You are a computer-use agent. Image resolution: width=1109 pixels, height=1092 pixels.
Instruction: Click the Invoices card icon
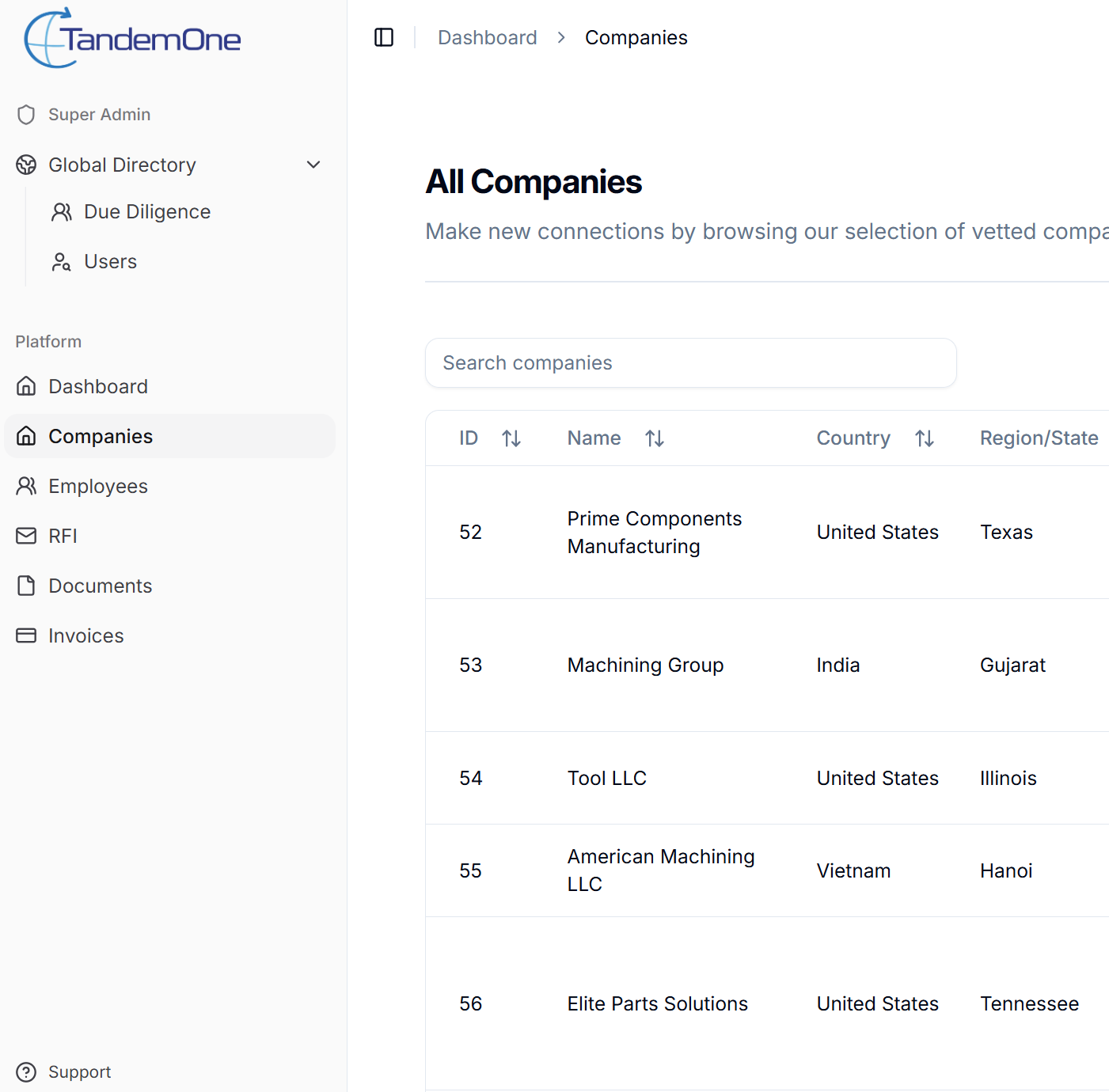tap(26, 635)
